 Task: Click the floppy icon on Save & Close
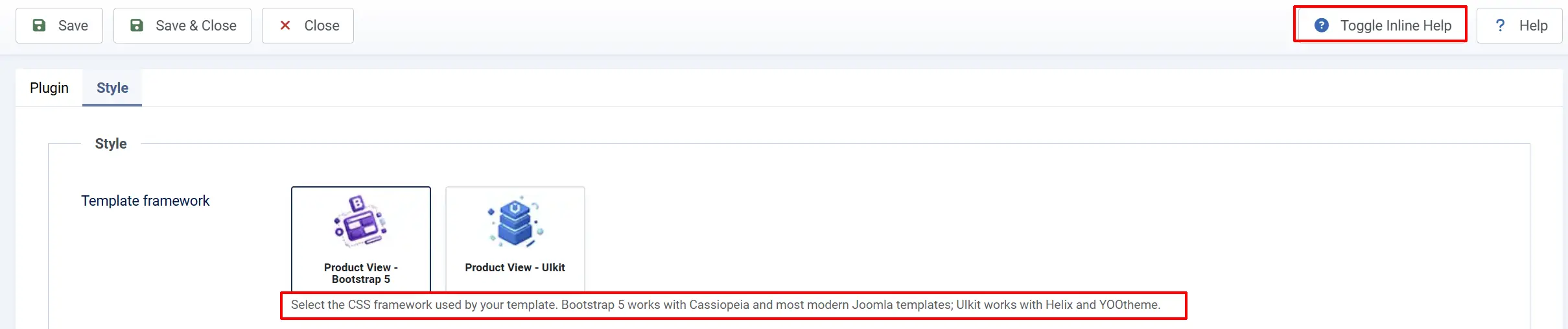[x=137, y=25]
